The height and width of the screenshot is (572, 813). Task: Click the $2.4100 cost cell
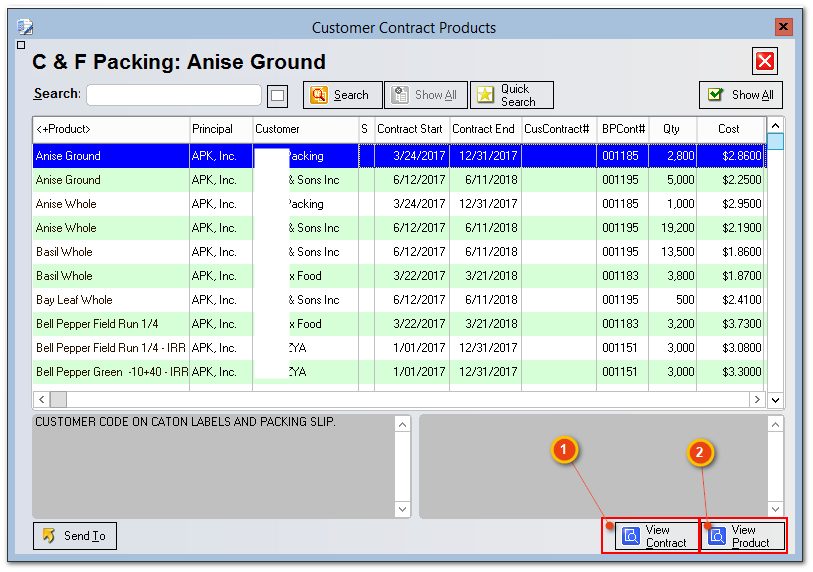(x=731, y=300)
